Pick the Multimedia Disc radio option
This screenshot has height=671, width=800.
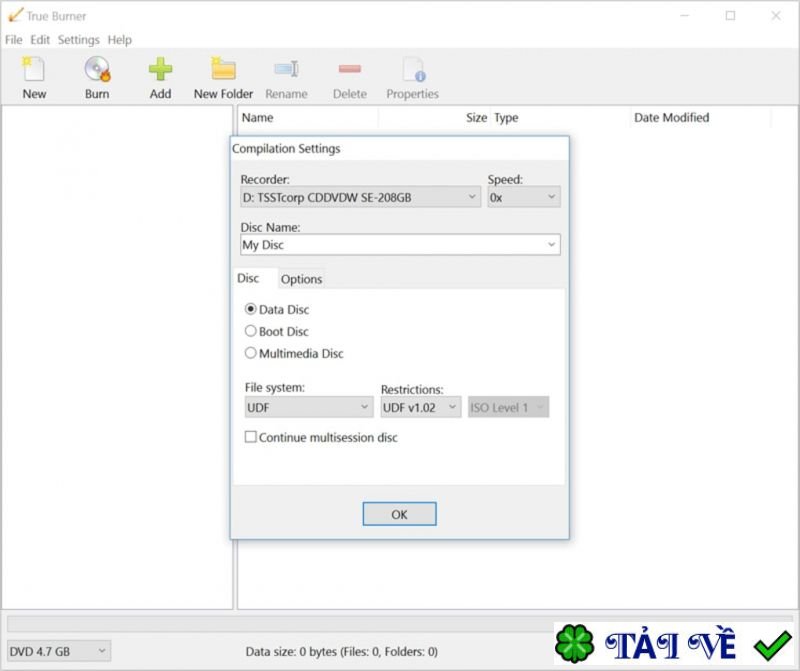(x=251, y=353)
